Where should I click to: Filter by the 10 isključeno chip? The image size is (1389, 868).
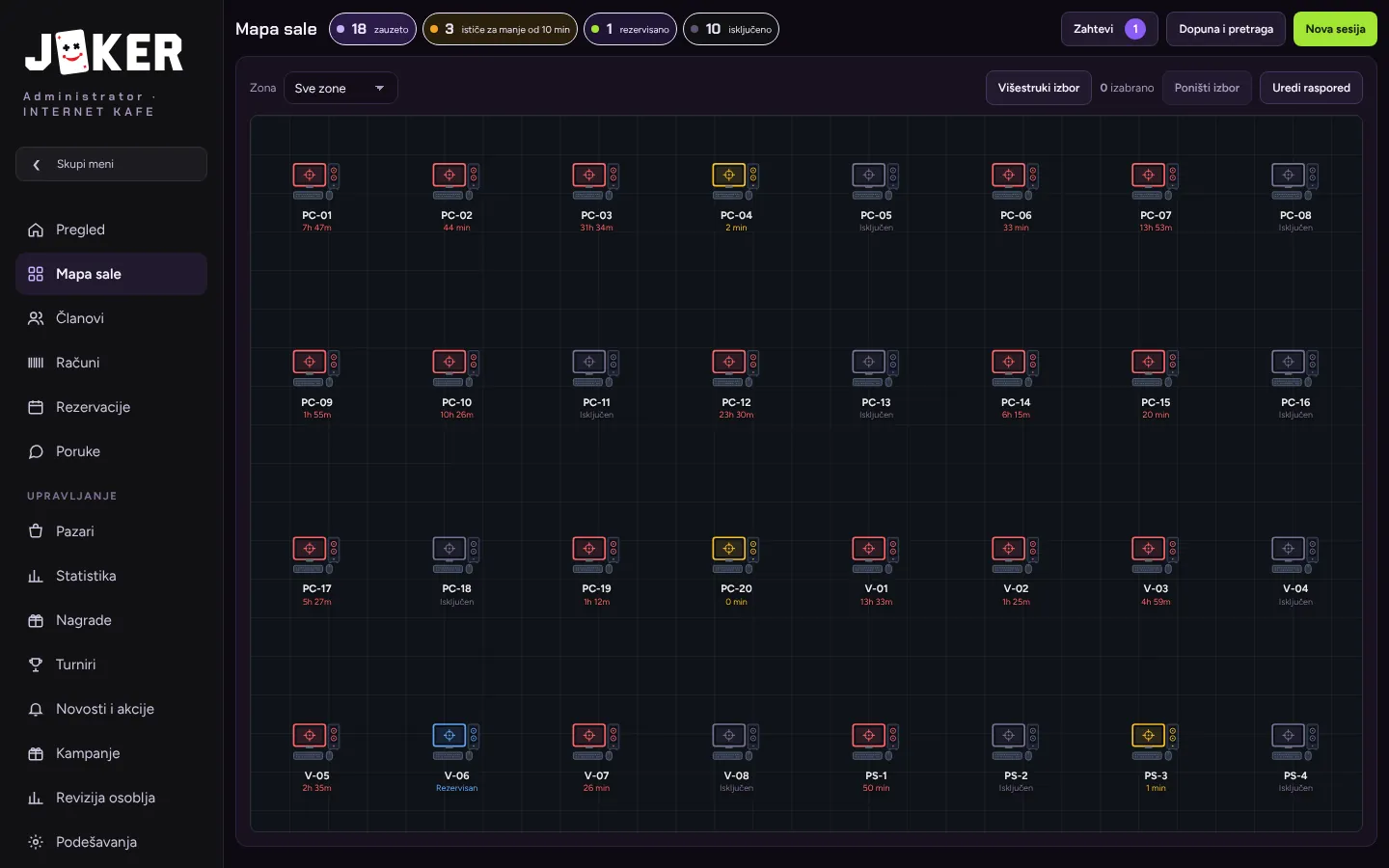pos(731,29)
